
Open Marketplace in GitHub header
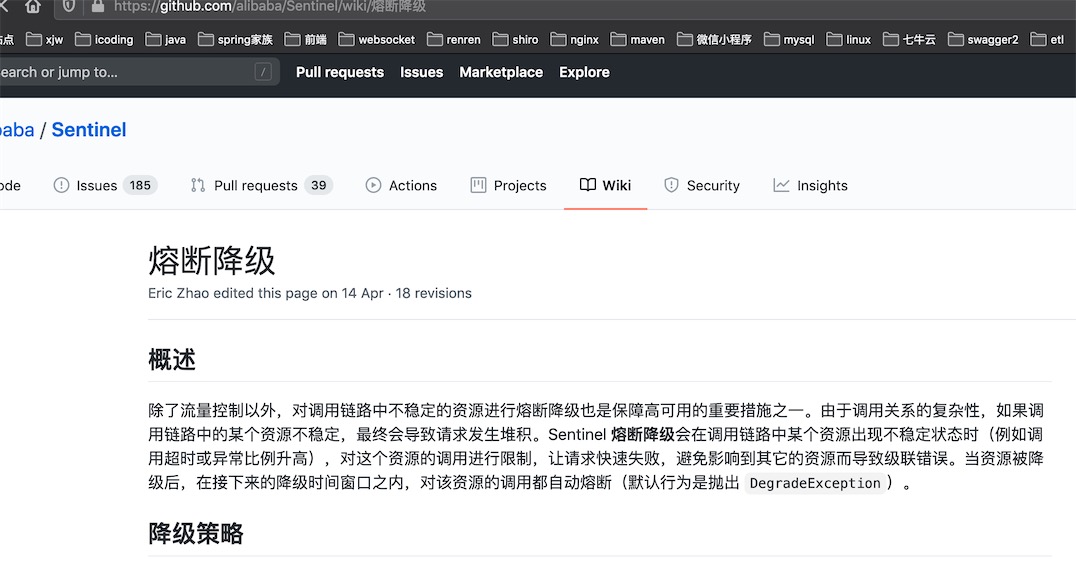[501, 72]
